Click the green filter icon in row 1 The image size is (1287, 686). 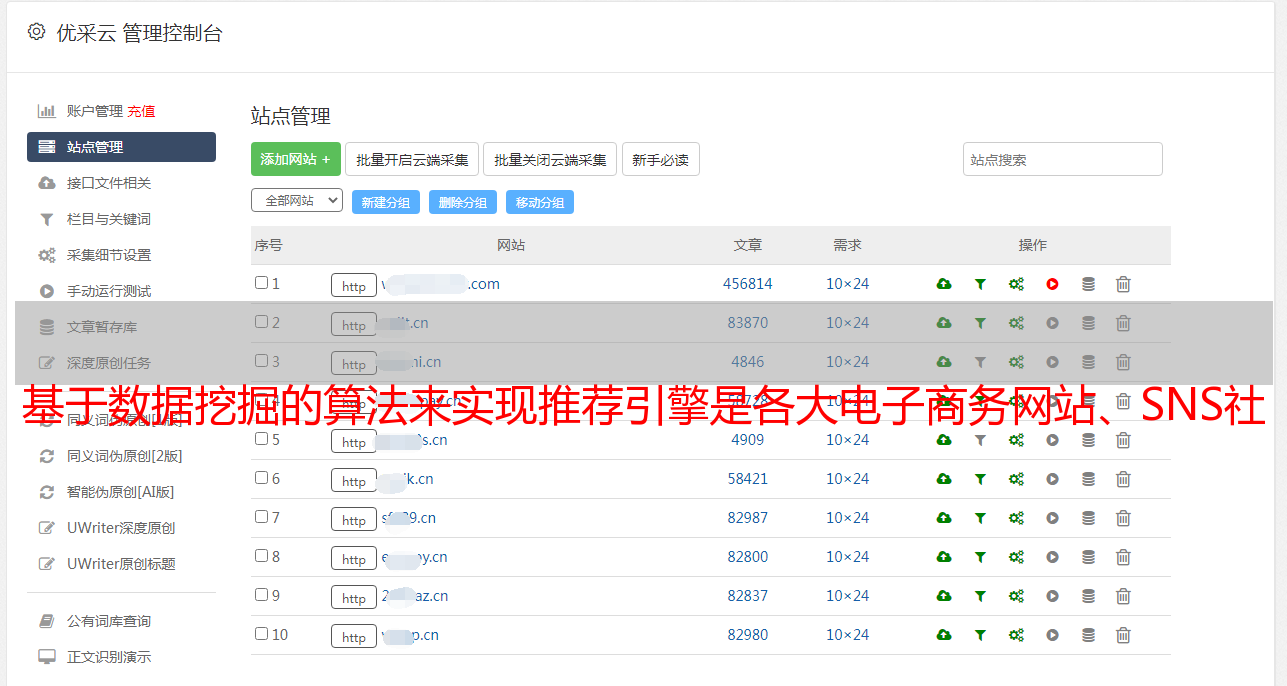(980, 284)
